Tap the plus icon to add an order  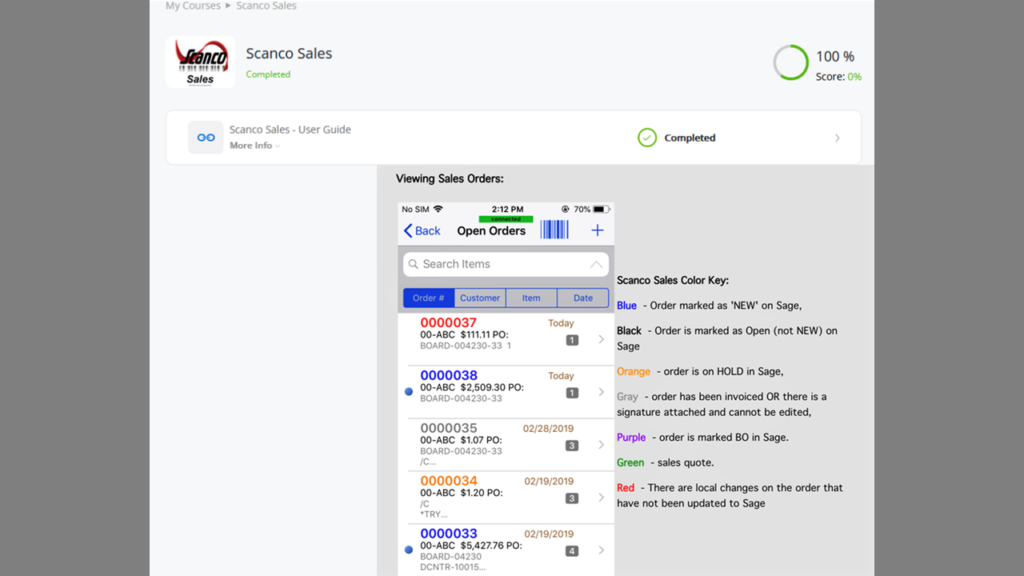point(597,230)
